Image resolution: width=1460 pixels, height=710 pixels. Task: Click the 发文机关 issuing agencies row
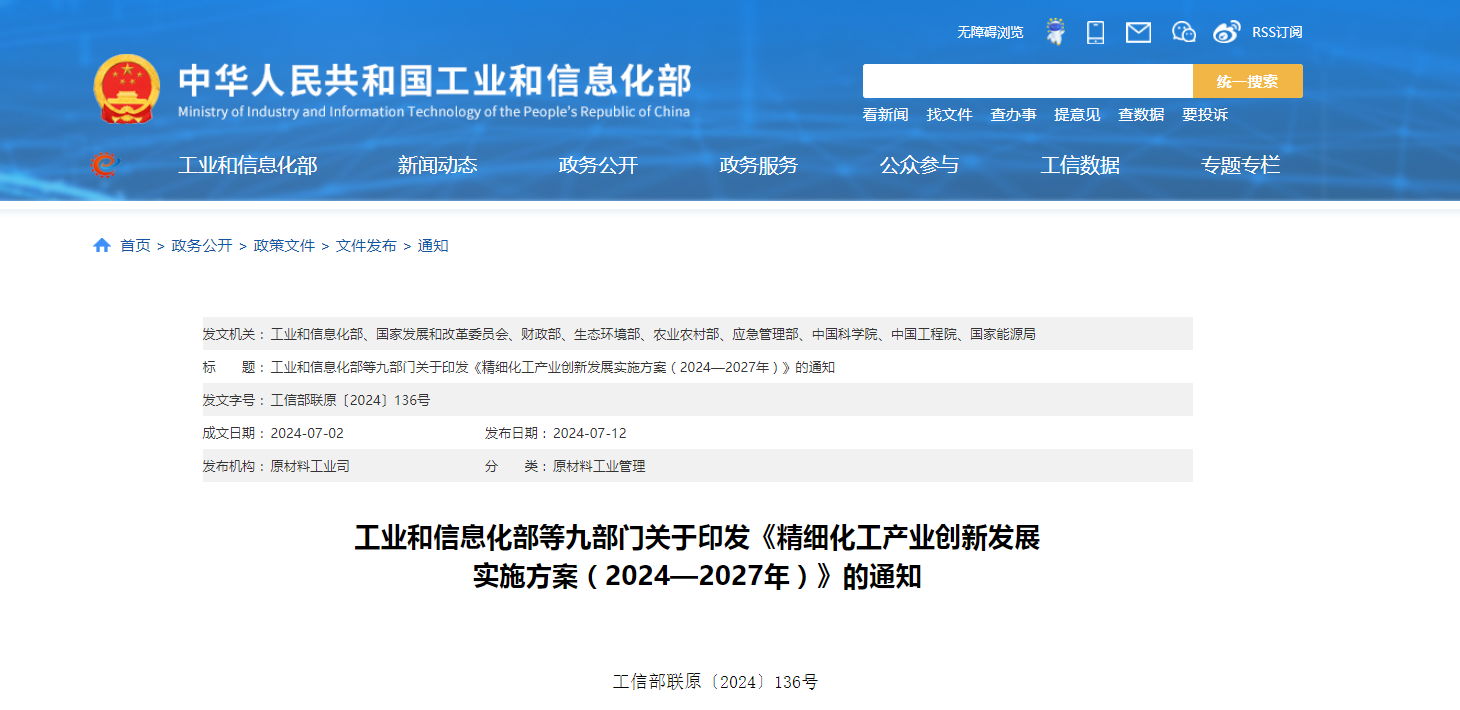698,334
